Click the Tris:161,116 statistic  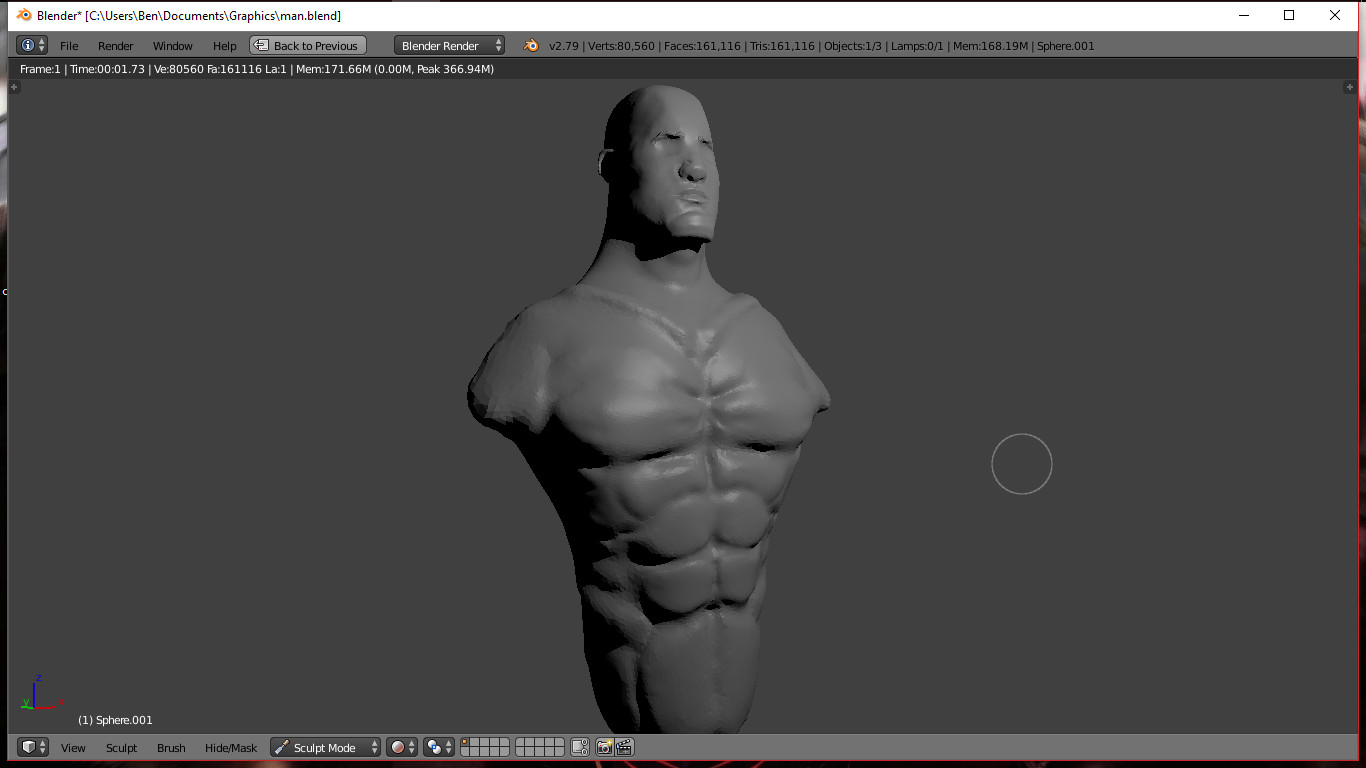[x=782, y=46]
